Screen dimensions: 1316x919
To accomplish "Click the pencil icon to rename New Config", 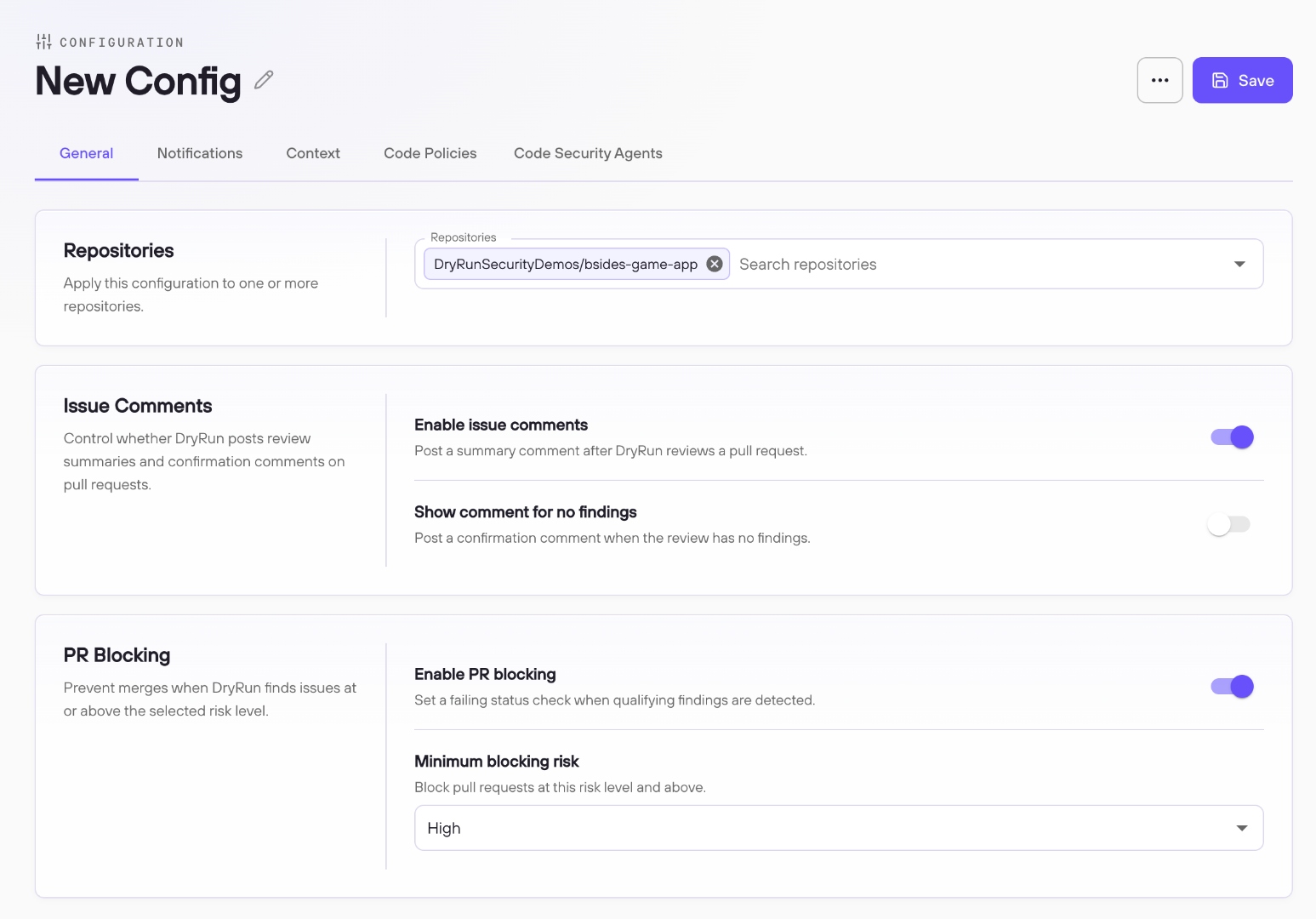I will [264, 80].
